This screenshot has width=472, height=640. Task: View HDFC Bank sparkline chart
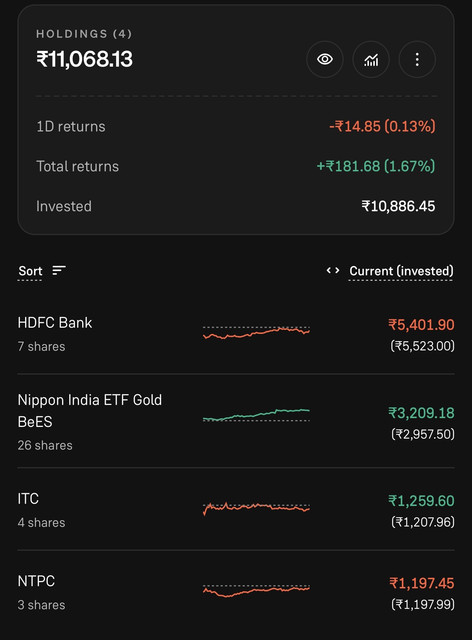pyautogui.click(x=256, y=333)
